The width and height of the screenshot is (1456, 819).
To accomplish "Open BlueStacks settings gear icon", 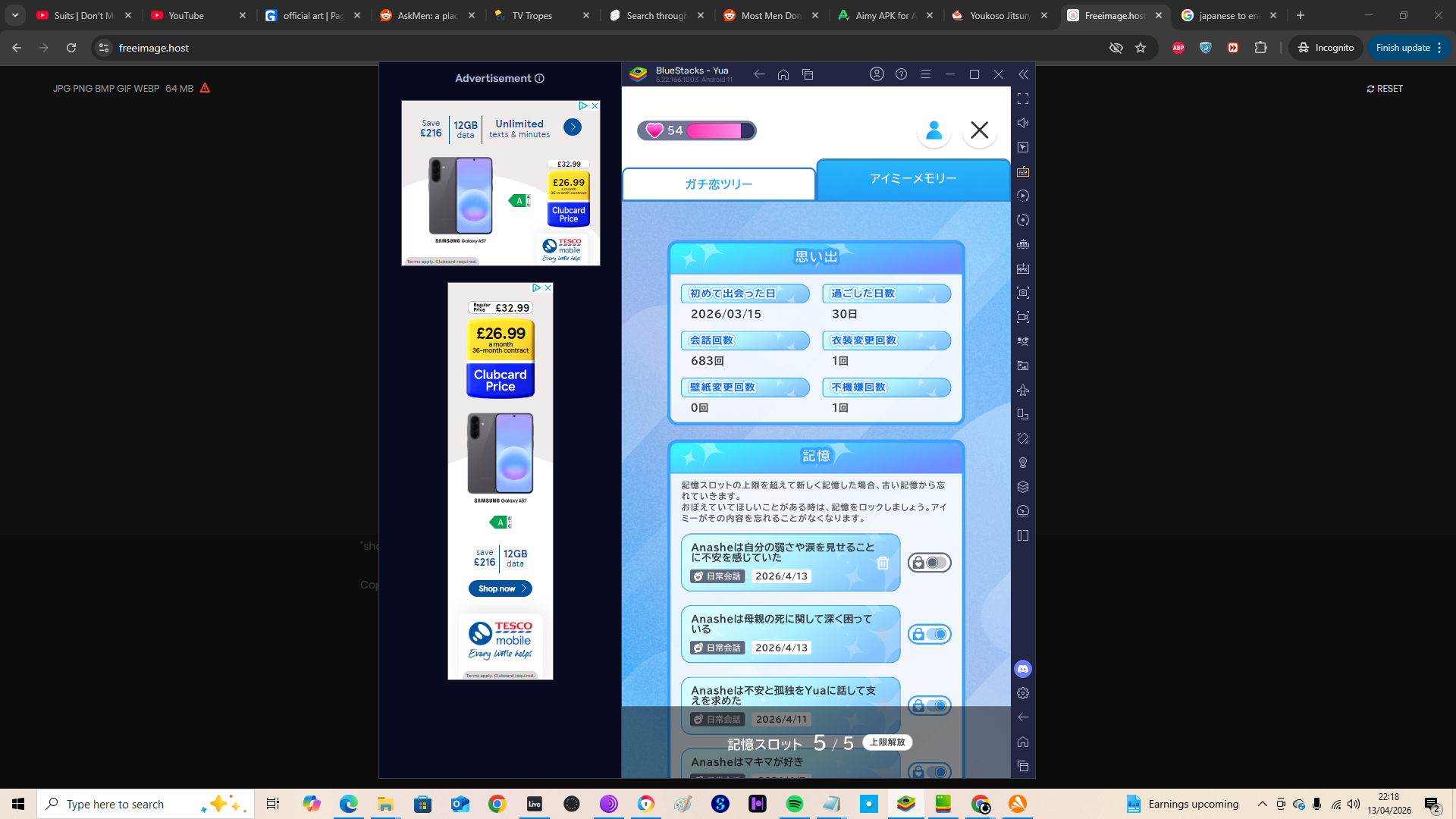I will click(1023, 693).
